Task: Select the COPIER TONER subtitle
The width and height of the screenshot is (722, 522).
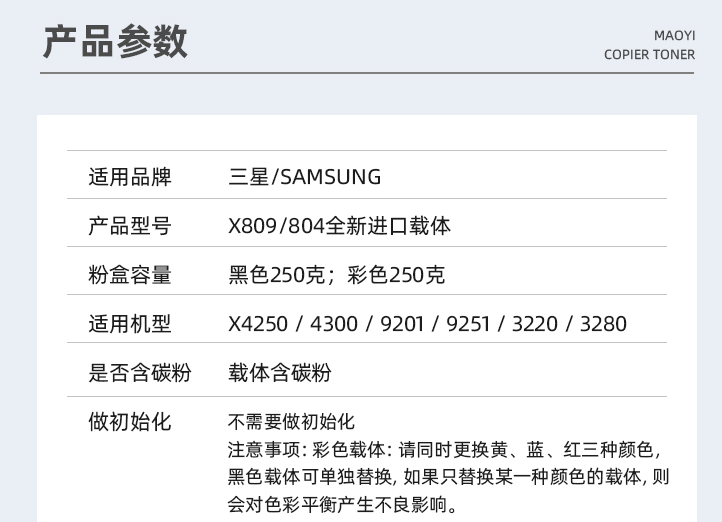Action: (x=649, y=55)
